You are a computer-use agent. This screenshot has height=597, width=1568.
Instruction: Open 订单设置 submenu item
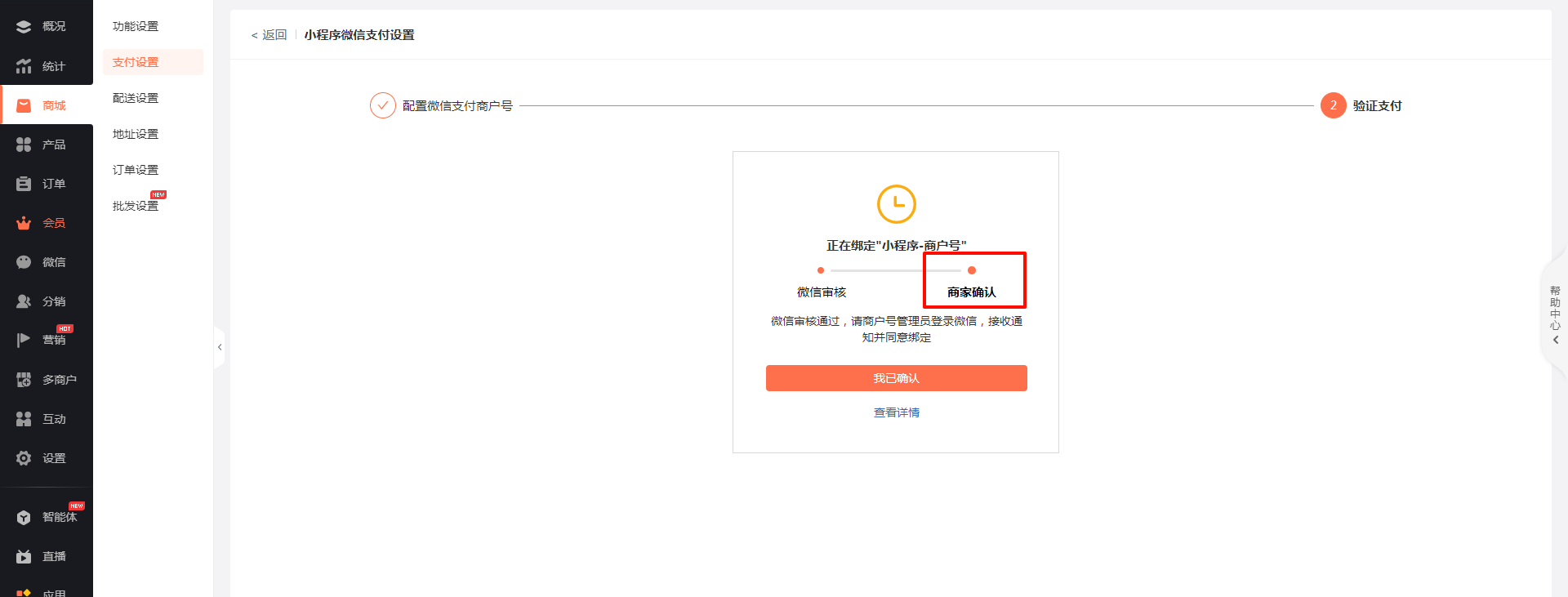[136, 170]
